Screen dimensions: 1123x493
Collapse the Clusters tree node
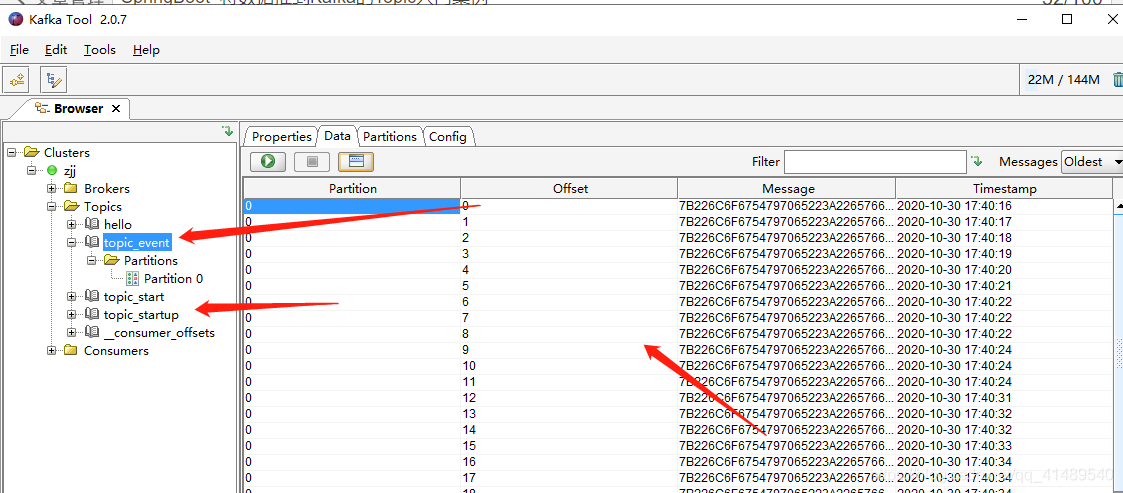pyautogui.click(x=11, y=152)
